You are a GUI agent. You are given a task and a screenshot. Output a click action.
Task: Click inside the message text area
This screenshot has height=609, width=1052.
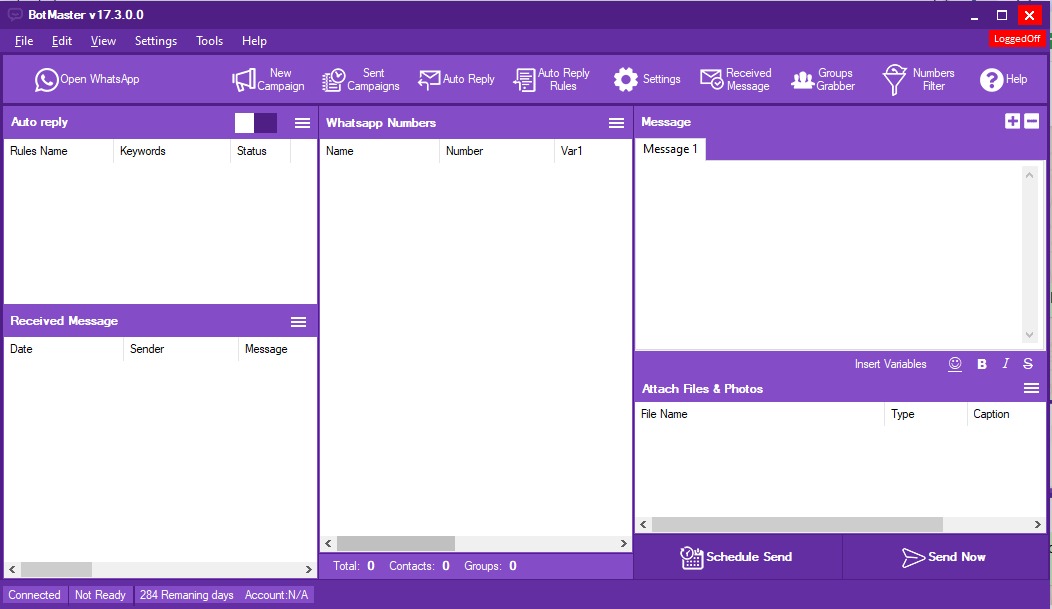(828, 255)
